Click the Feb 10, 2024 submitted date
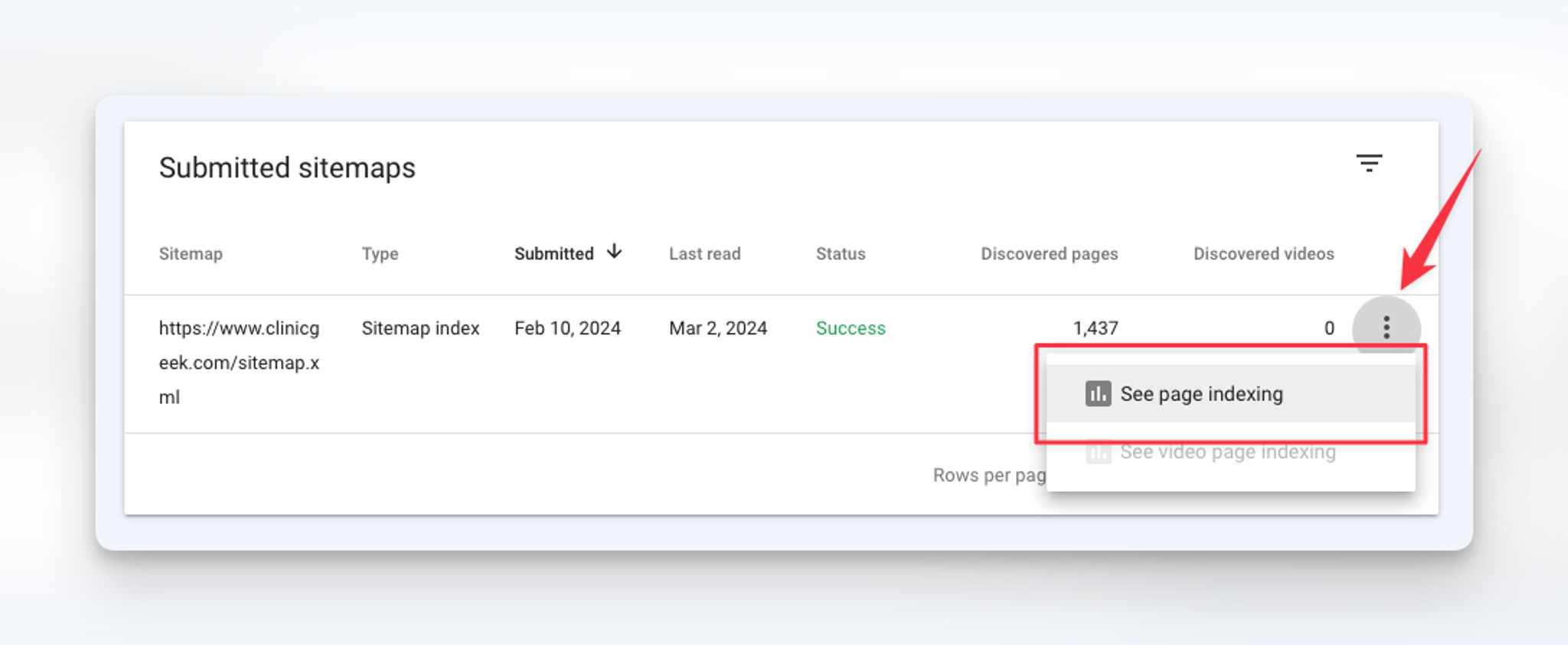1568x645 pixels. [567, 328]
